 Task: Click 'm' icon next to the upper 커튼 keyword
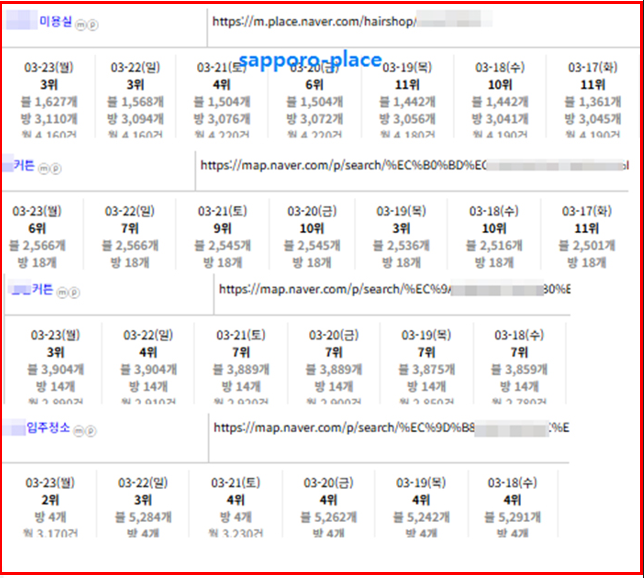pos(43,169)
